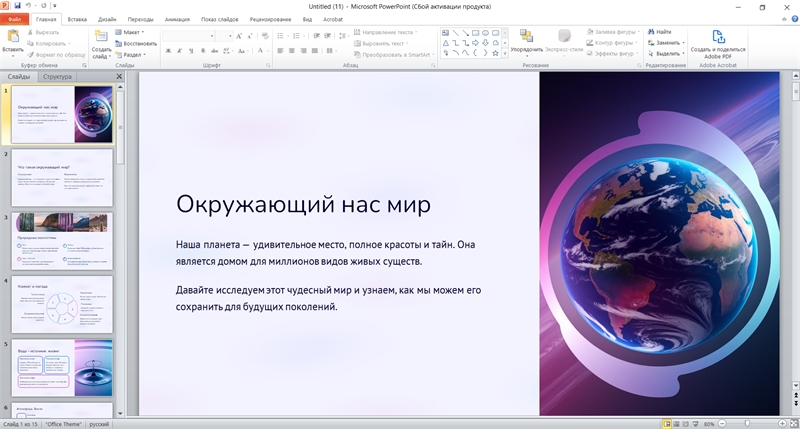Increase list indent level icon
Viewport: 800px width, 429px height.
(x=328, y=36)
